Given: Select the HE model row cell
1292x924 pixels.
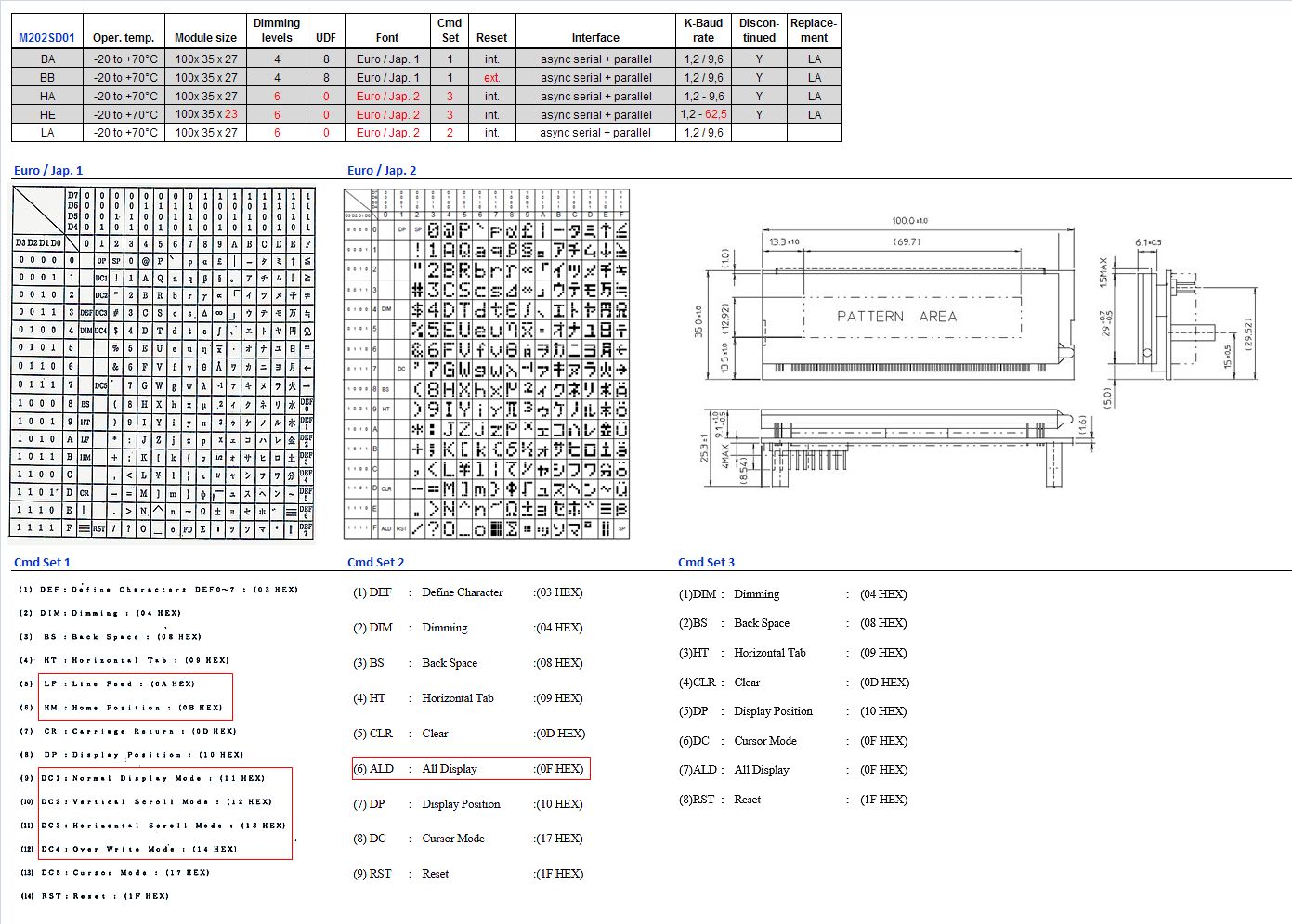Looking at the screenshot, I should (47, 114).
